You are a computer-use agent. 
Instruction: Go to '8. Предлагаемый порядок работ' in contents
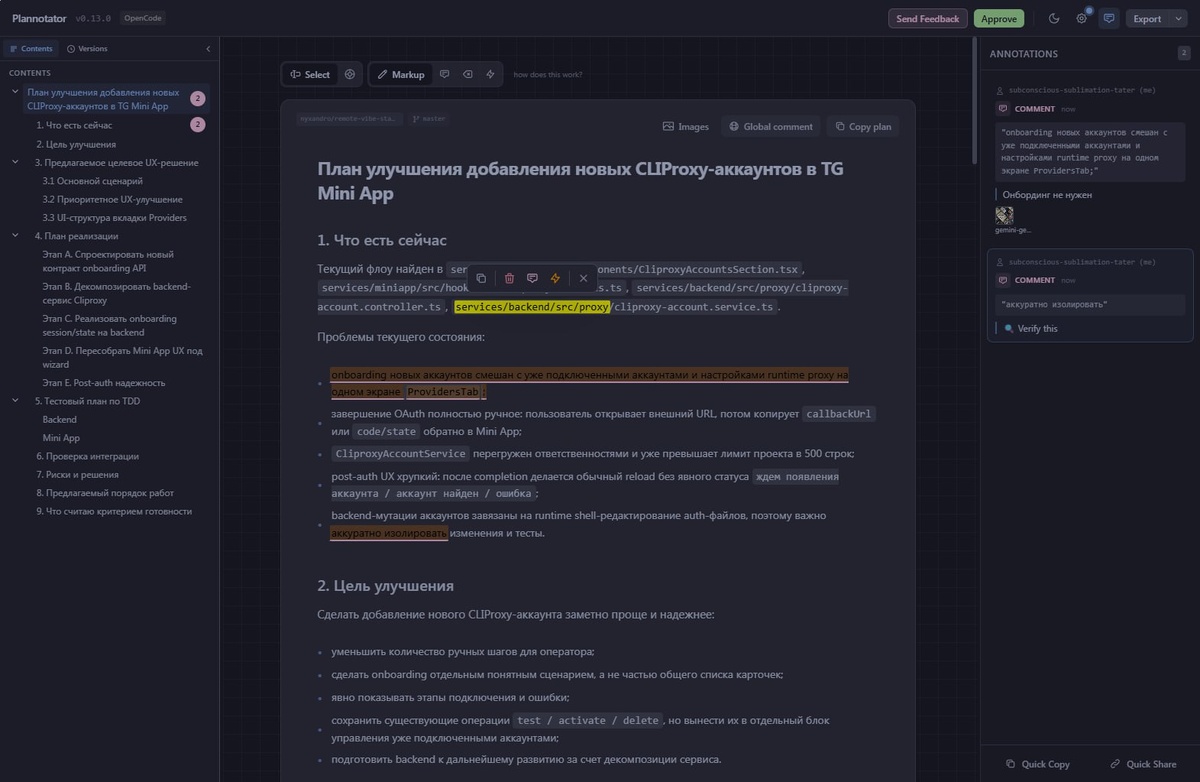[104, 492]
